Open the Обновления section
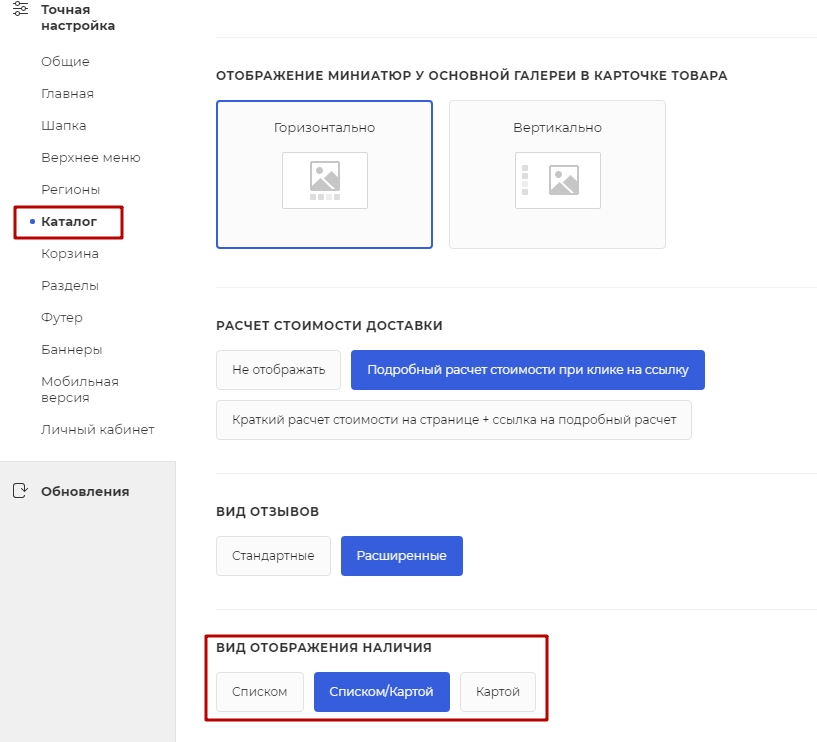The height and width of the screenshot is (742, 817). tap(85, 491)
